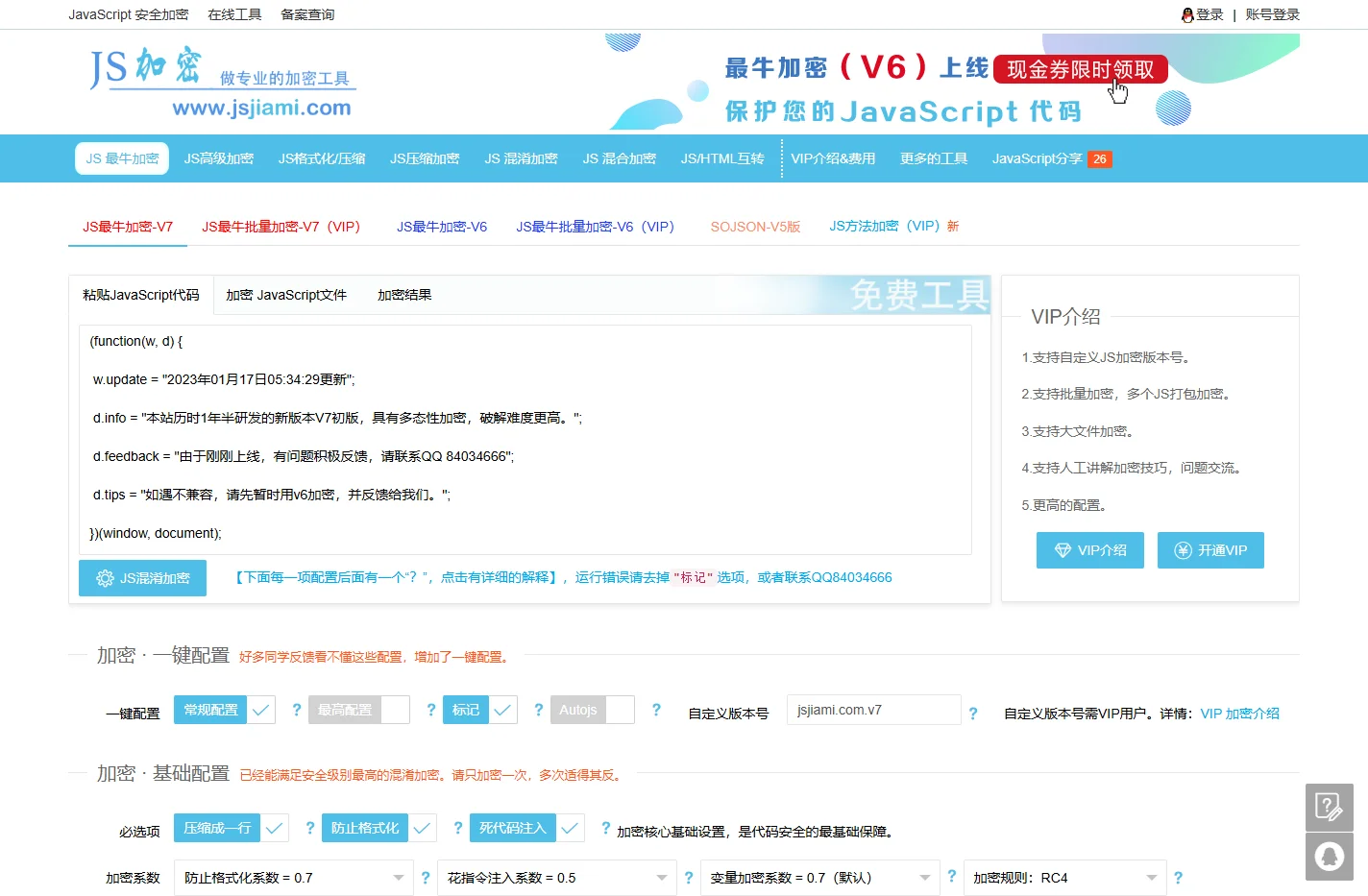The width and height of the screenshot is (1368, 896).
Task: Click the question mark next to 常规配置
Action: coord(297,710)
